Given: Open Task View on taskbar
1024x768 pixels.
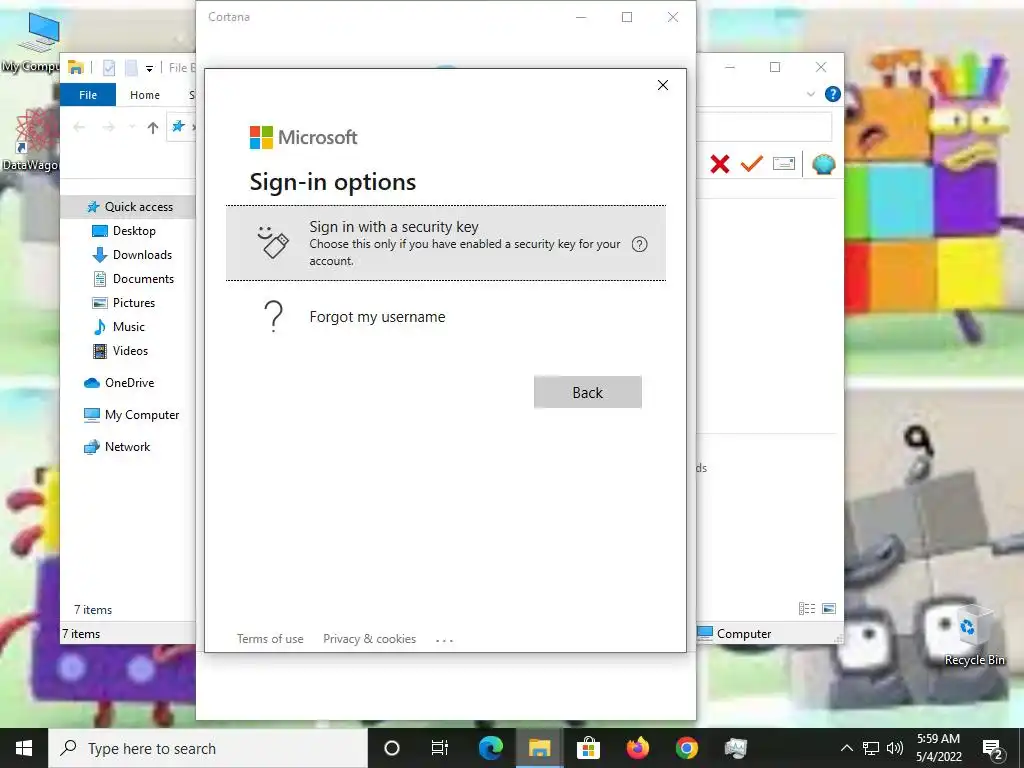Looking at the screenshot, I should [440, 748].
